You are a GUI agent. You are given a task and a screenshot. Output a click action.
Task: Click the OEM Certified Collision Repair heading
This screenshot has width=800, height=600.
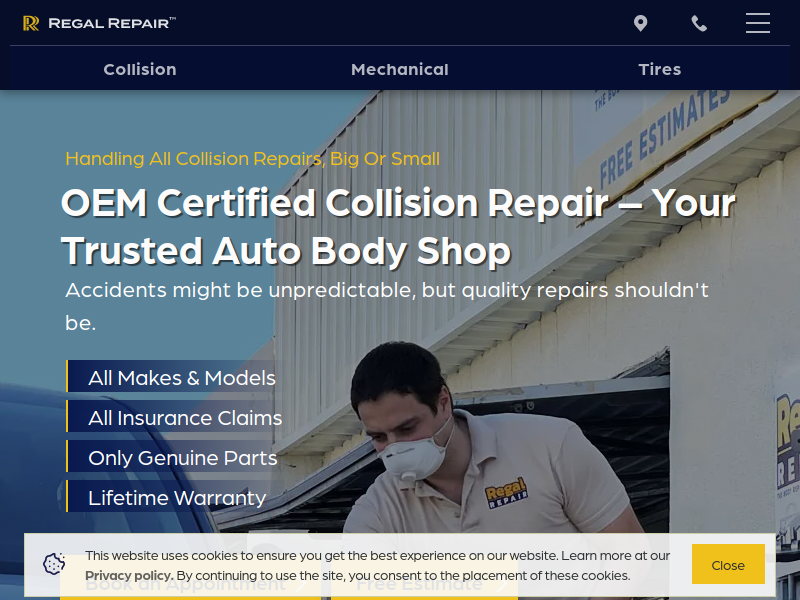[x=398, y=227]
